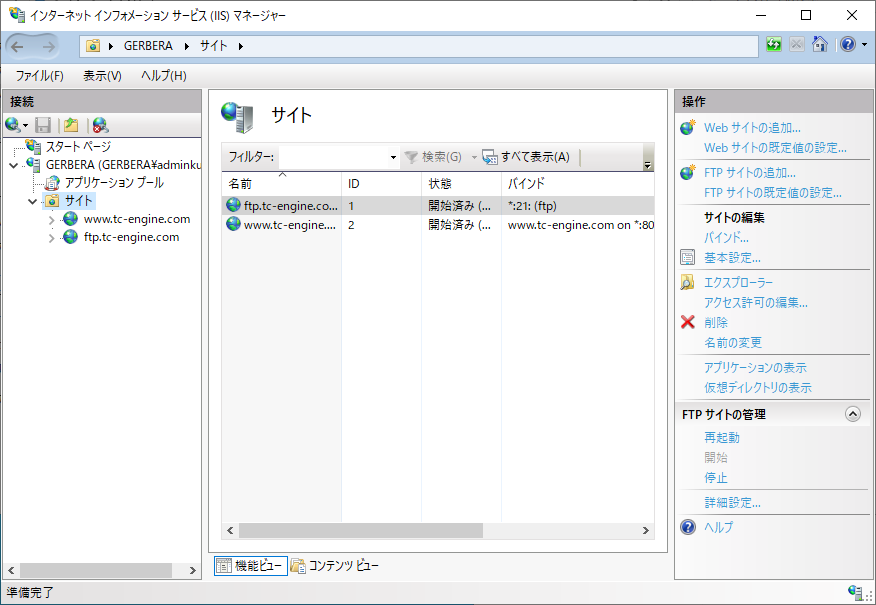Select the サイト node in tree
The width and height of the screenshot is (876, 605).
coord(78,201)
